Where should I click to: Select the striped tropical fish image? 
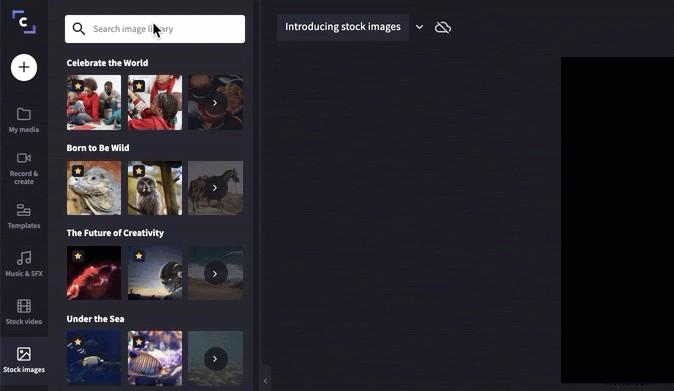[155, 358]
